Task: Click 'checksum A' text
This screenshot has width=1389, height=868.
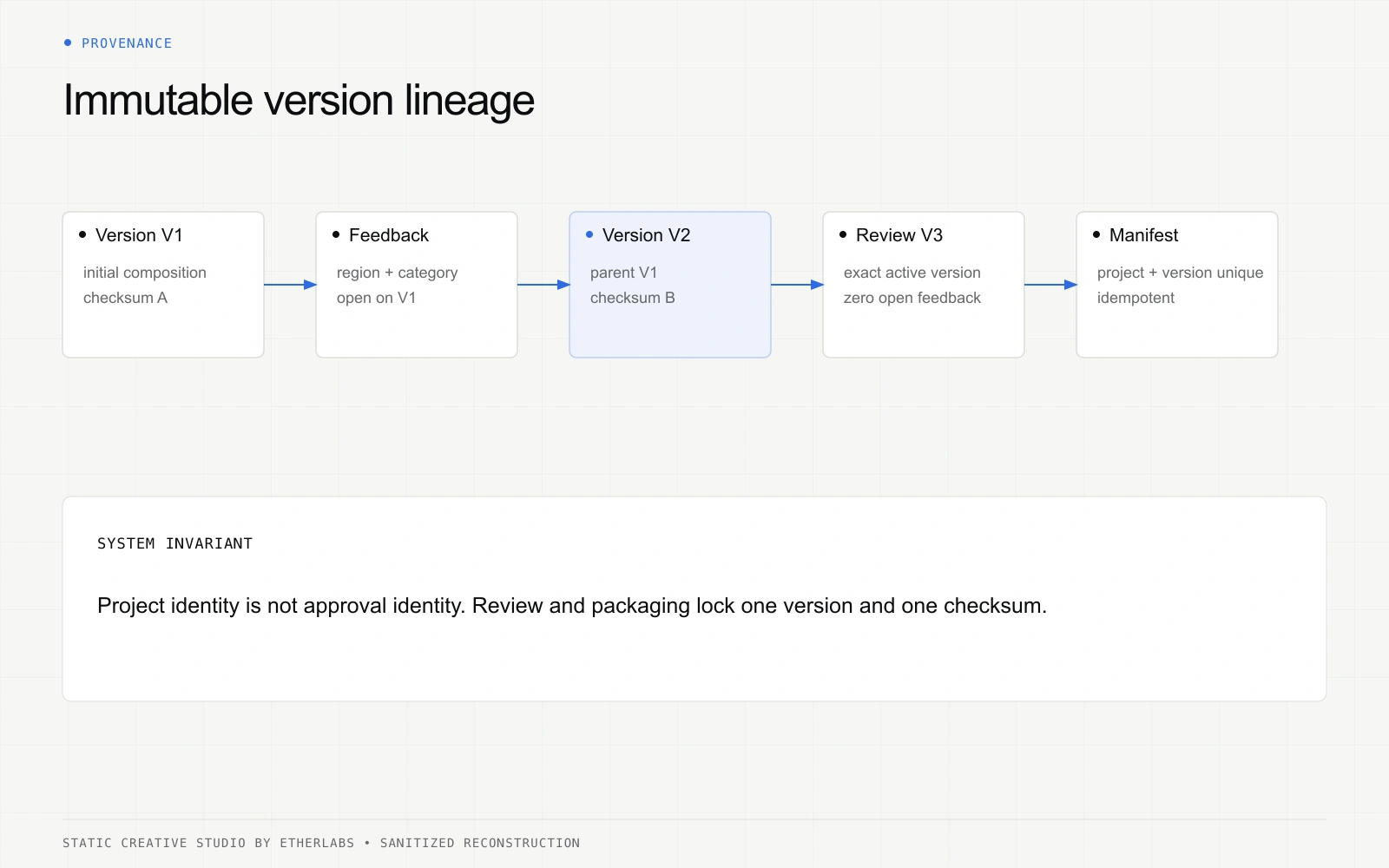Action: tap(125, 298)
